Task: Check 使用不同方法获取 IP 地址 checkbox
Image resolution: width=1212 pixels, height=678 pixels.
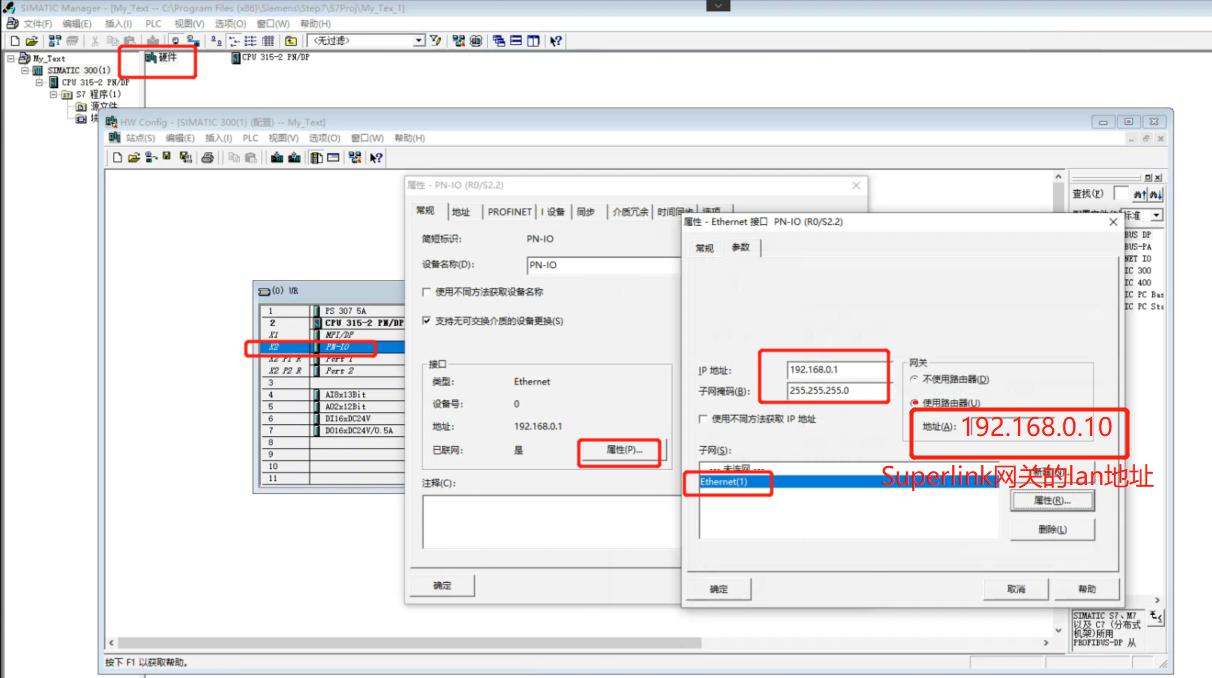Action: coord(703,419)
